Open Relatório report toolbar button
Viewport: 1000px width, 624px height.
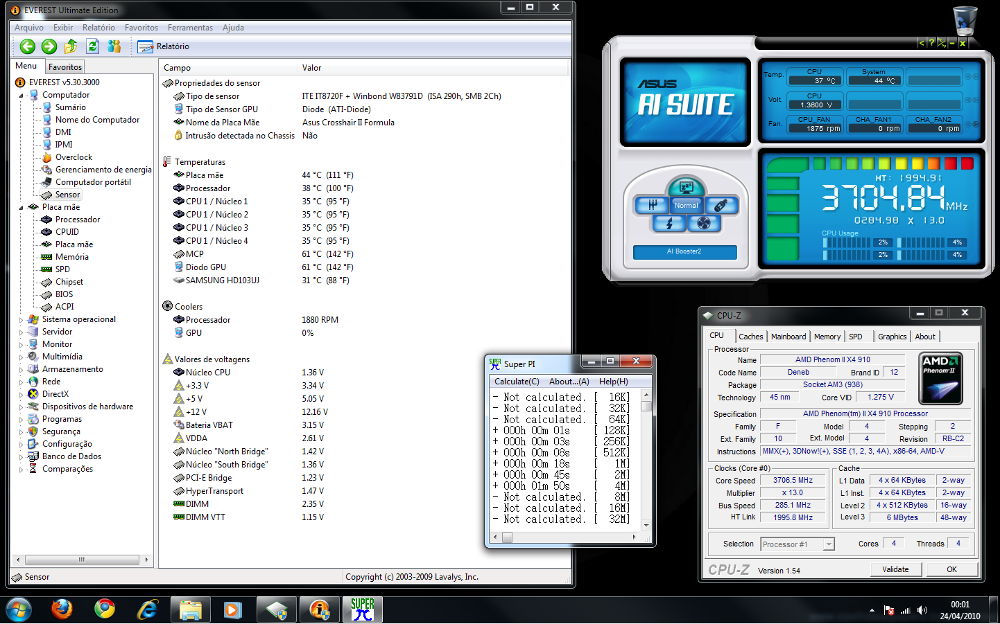pyautogui.click(x=163, y=46)
